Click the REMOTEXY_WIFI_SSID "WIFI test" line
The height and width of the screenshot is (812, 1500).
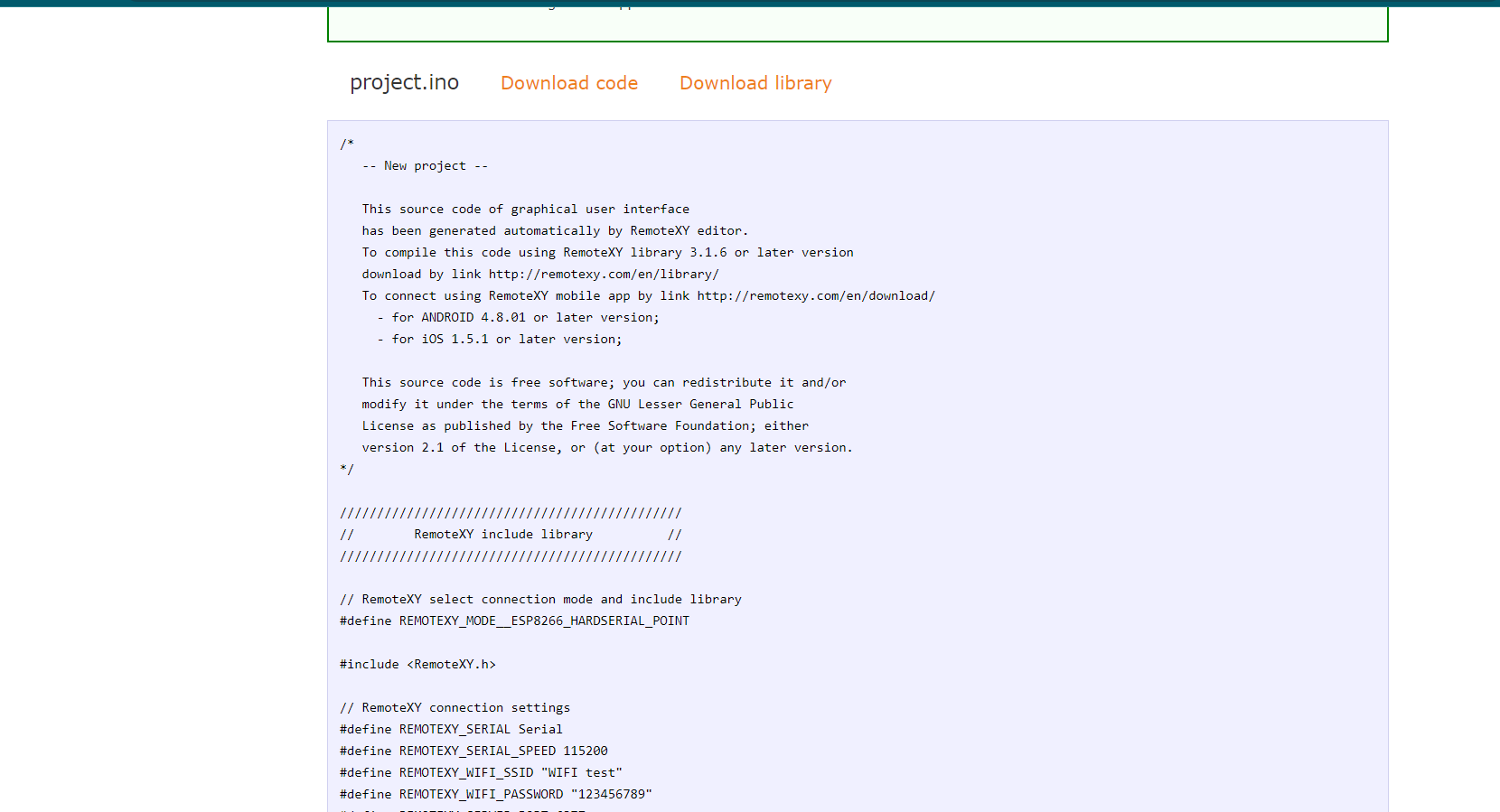coord(481,773)
